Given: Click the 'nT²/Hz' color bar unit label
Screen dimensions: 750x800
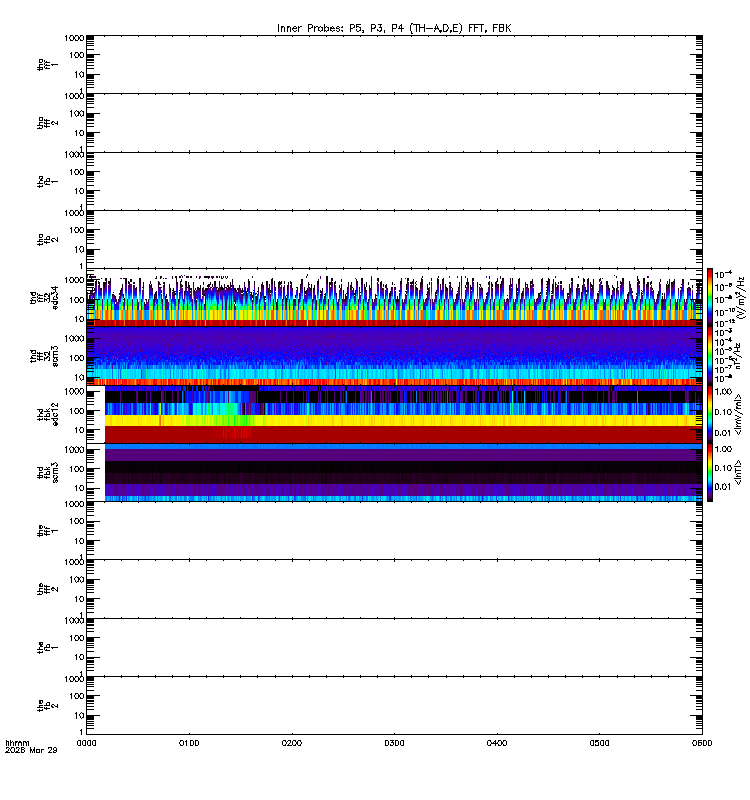Looking at the screenshot, I should (x=738, y=356).
